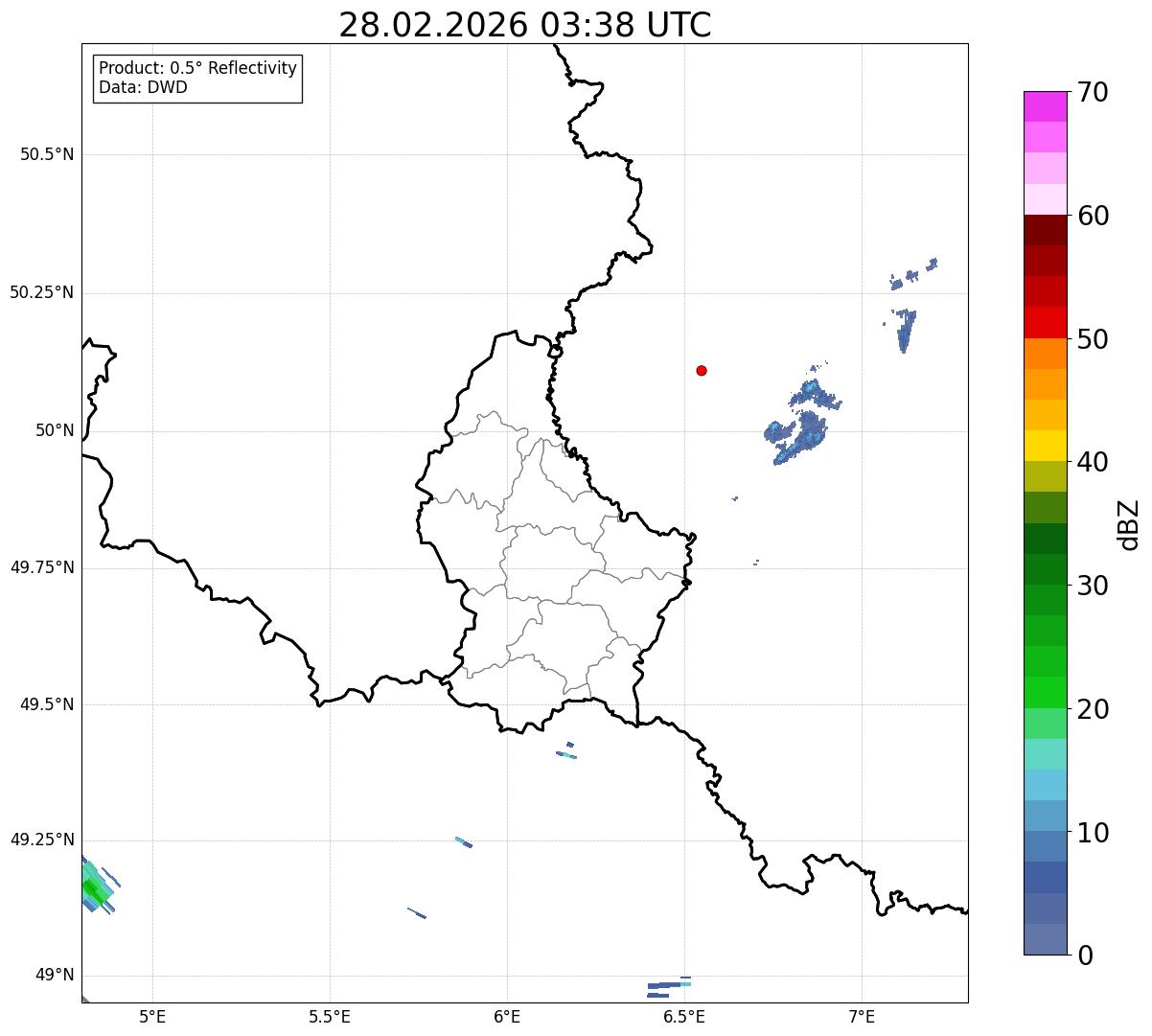1152x1036 pixels.
Task: Click the 7°E longitude label
Action: (x=862, y=1016)
